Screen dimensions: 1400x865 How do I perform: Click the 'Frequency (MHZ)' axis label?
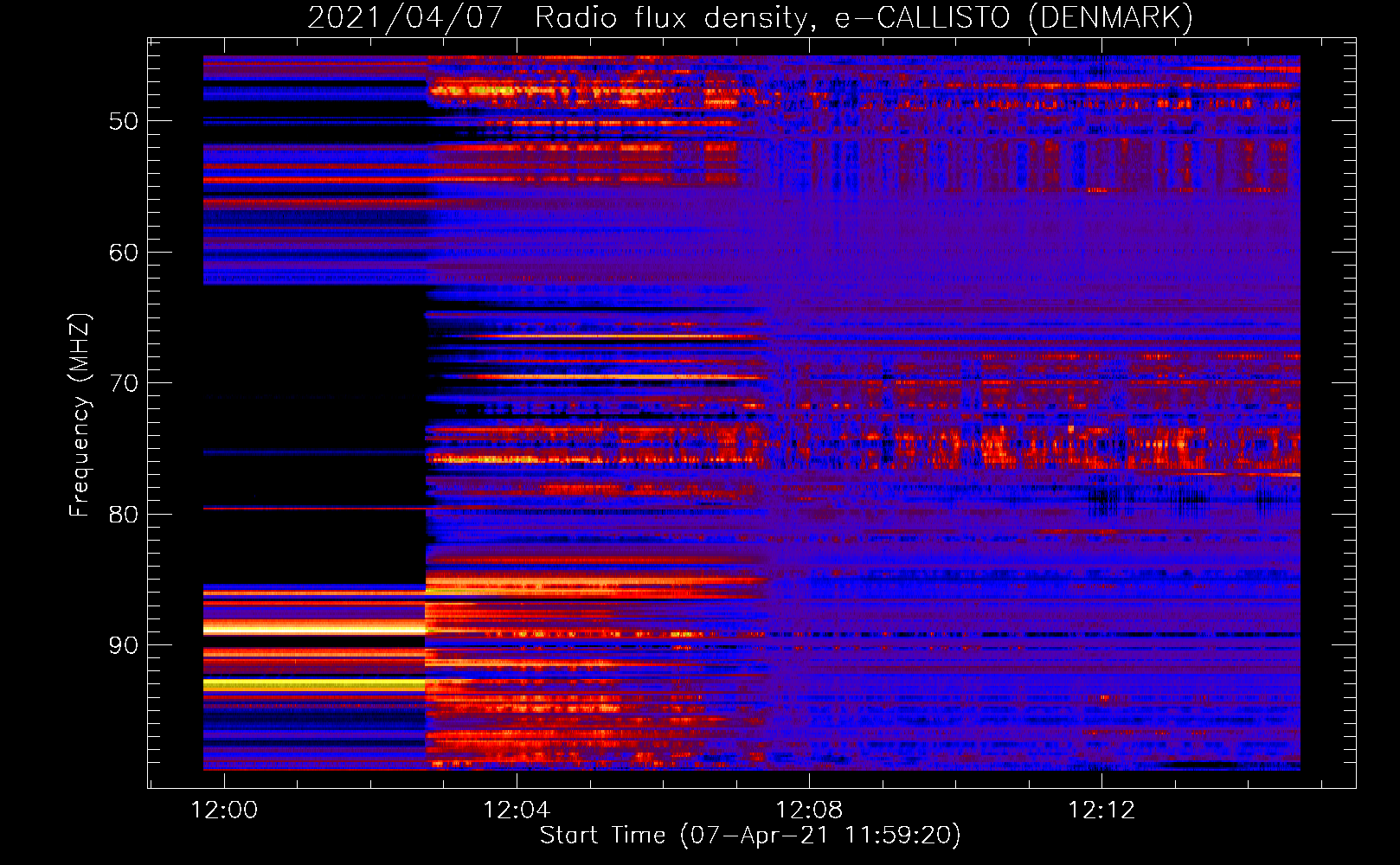[x=79, y=415]
